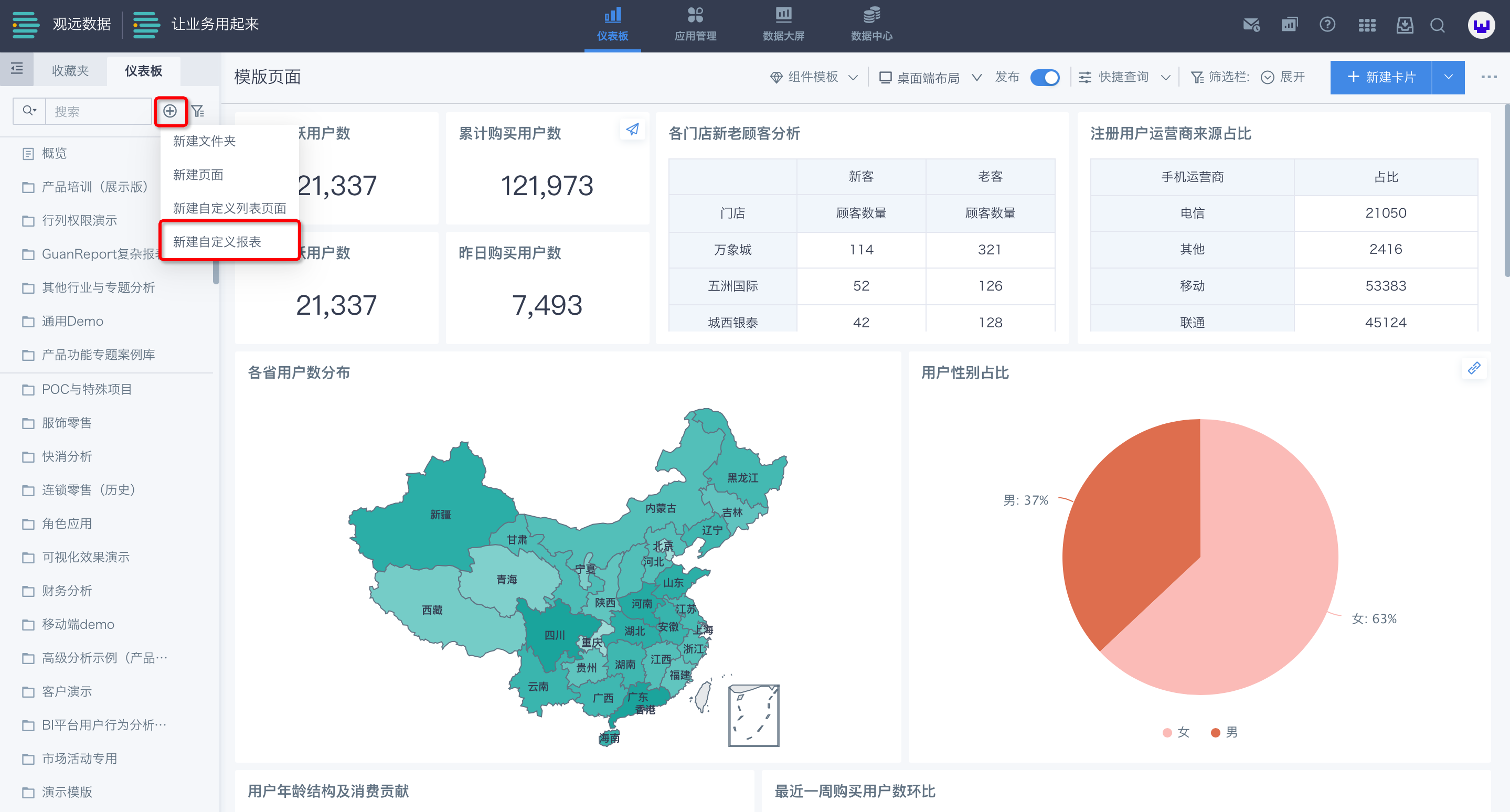This screenshot has height=812, width=1510.
Task: Click the mail notification icon
Action: click(x=1251, y=25)
